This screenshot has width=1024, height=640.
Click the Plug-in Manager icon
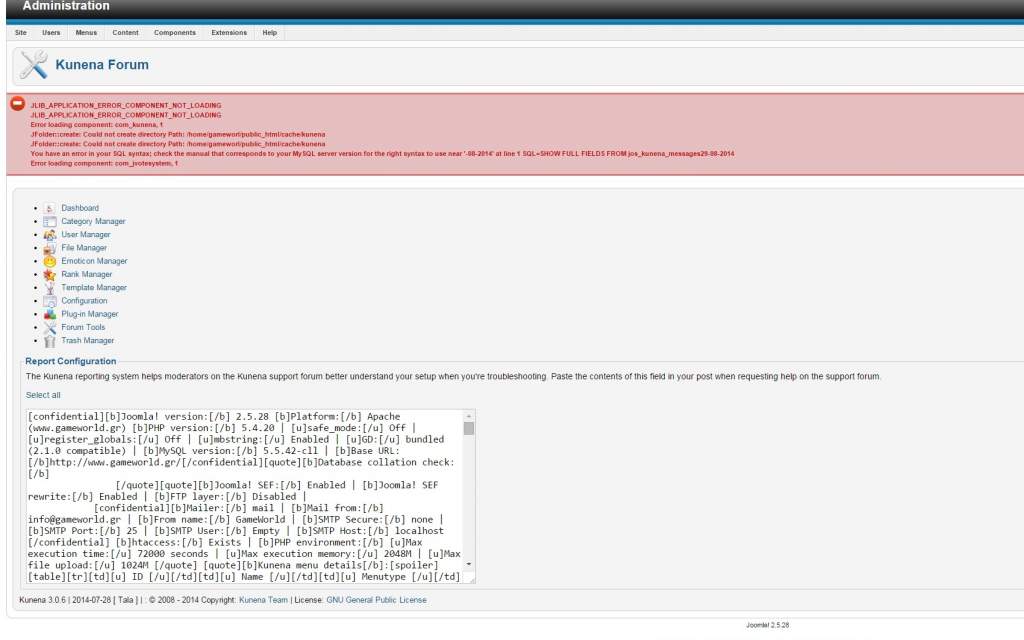50,314
